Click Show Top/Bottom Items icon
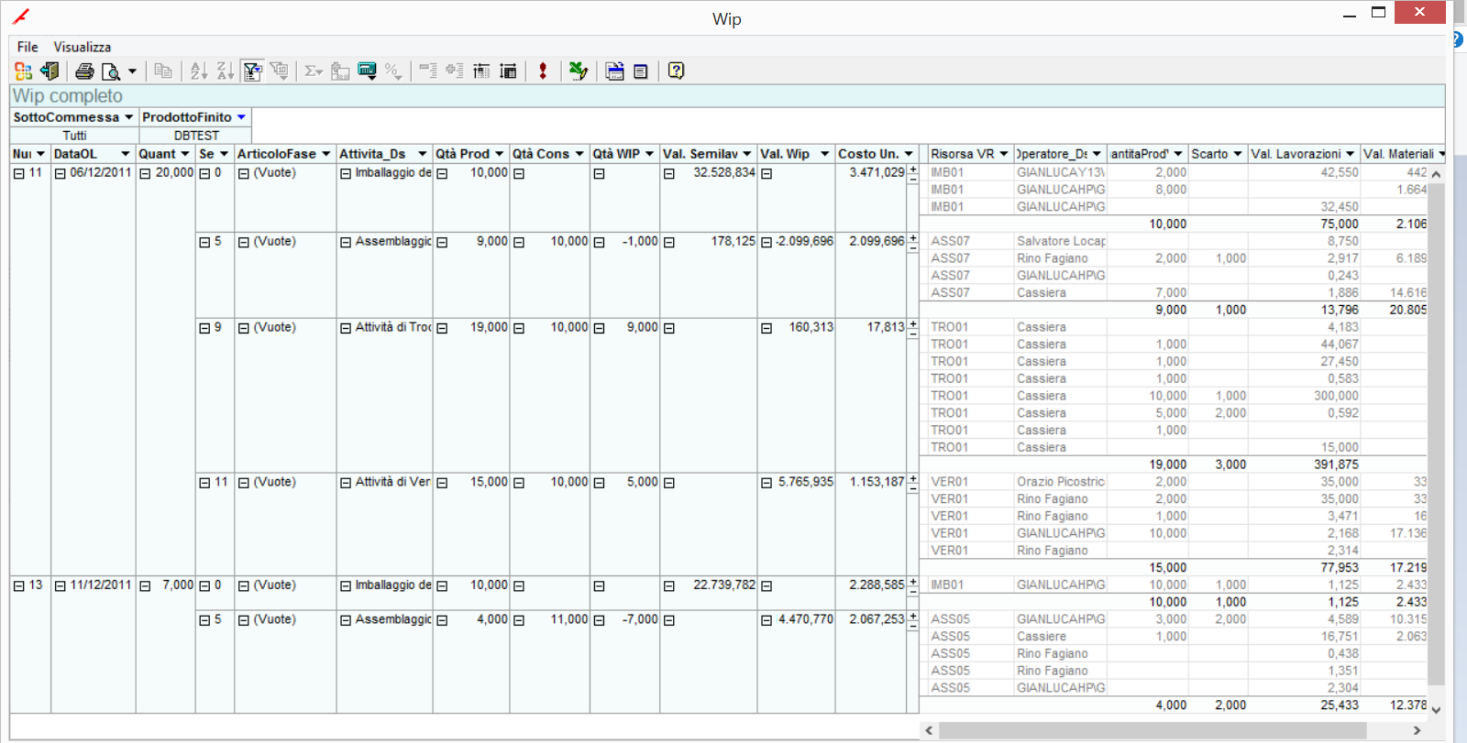 [279, 71]
